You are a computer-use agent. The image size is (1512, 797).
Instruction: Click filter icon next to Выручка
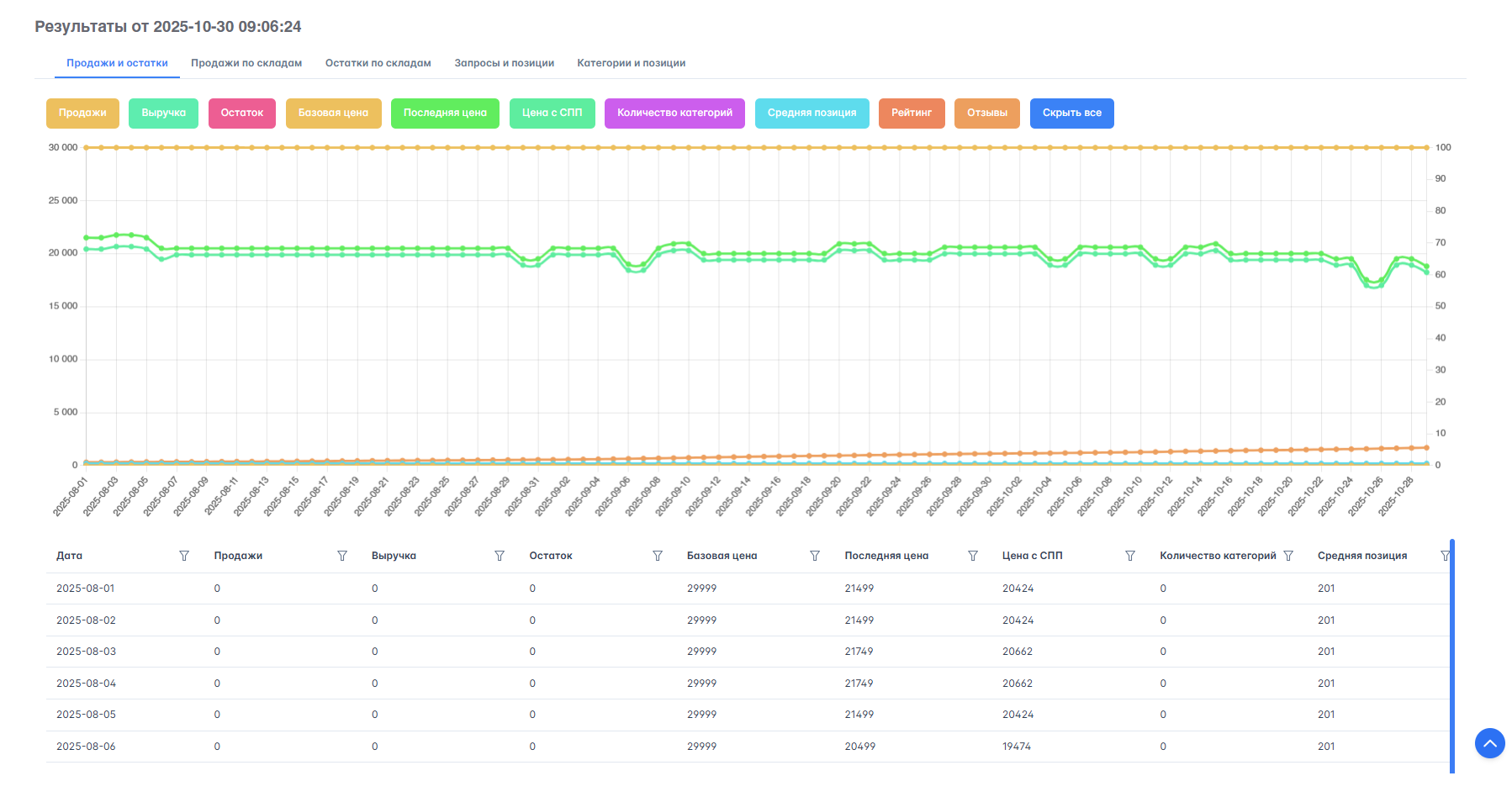[500, 556]
